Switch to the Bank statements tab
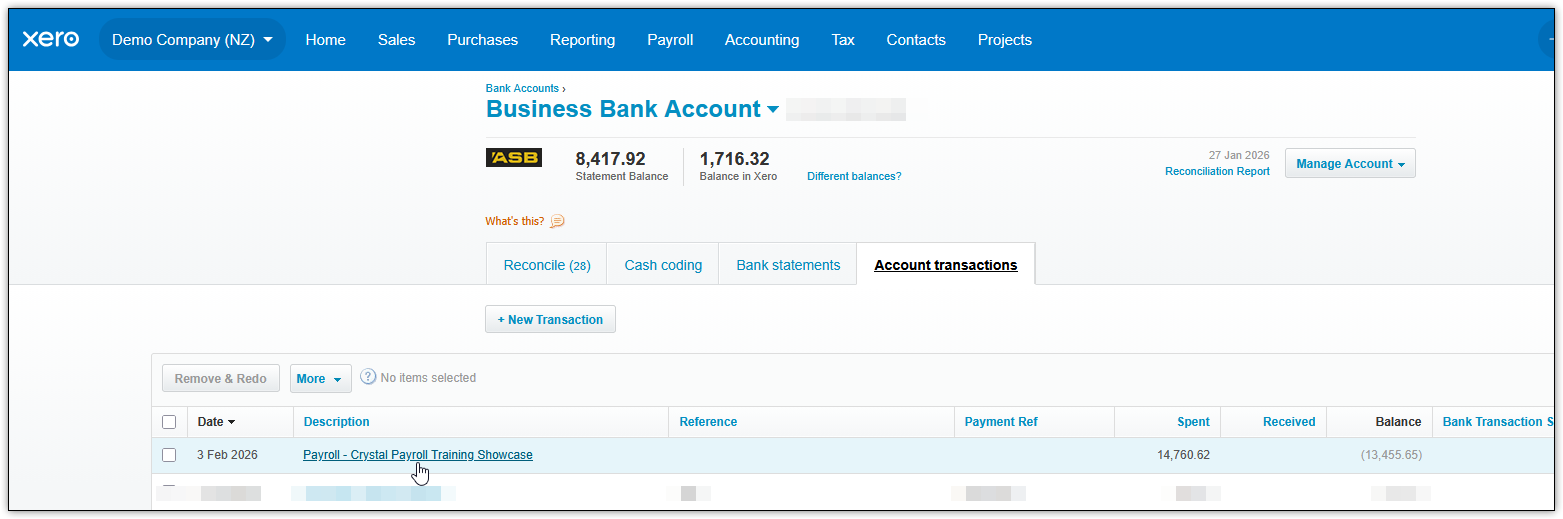1563x519 pixels. (x=788, y=265)
